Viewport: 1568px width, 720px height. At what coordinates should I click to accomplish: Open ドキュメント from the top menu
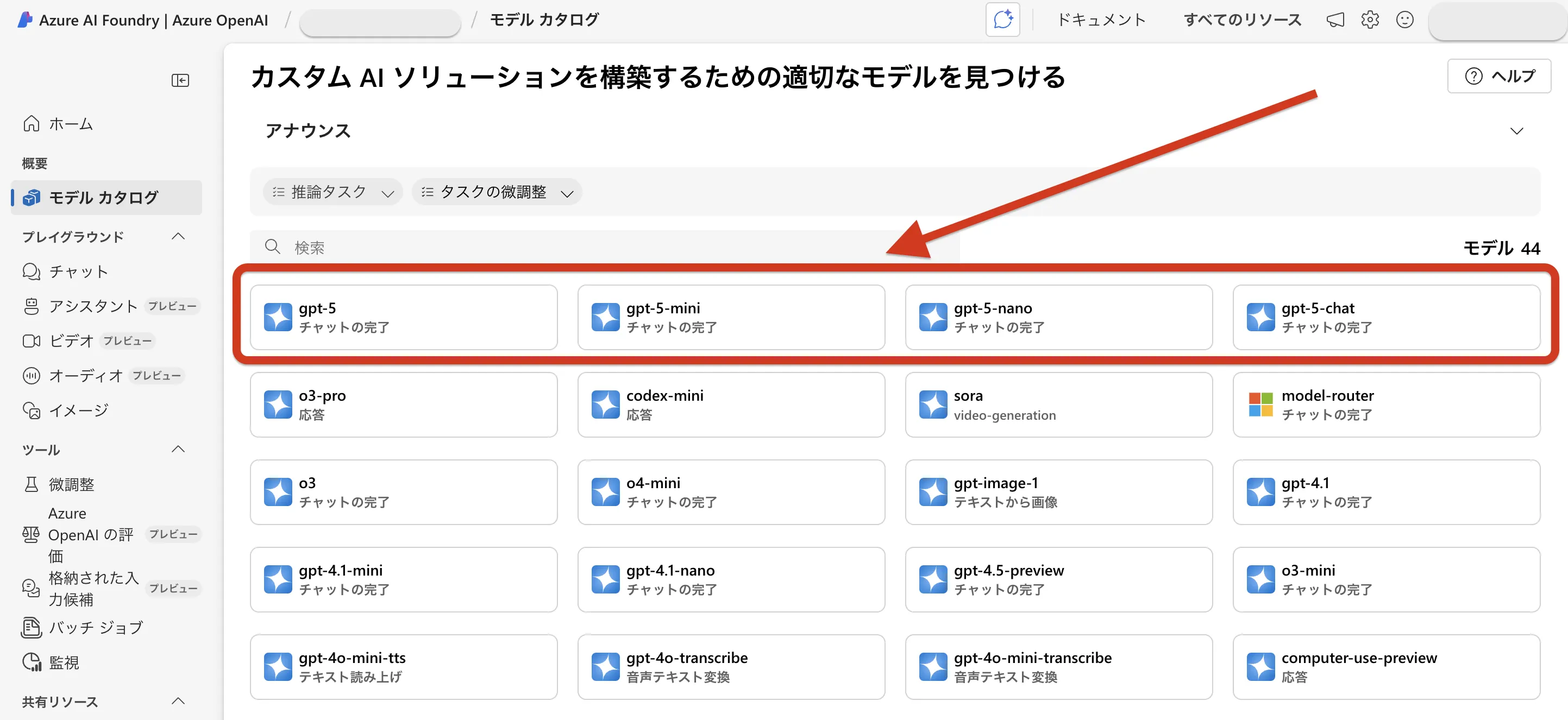[x=1101, y=19]
